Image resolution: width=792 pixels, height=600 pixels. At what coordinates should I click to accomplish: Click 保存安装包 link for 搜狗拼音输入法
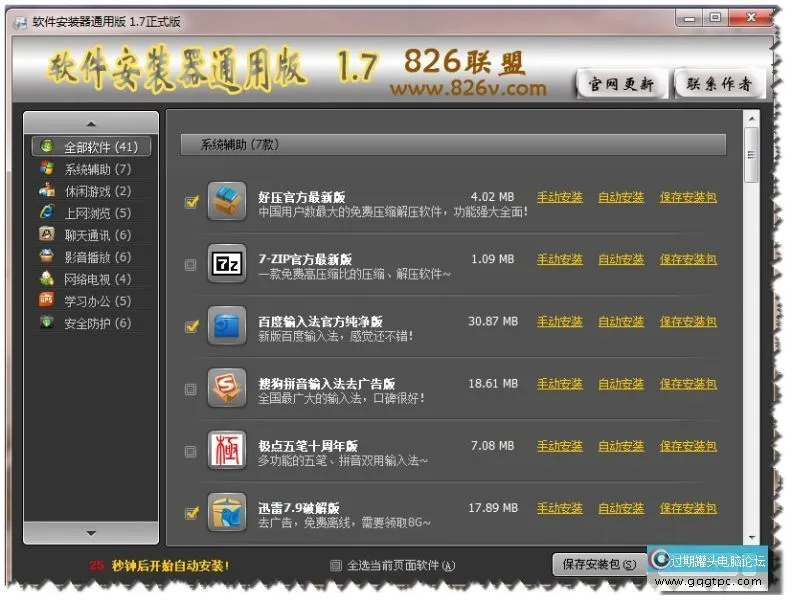pos(688,384)
